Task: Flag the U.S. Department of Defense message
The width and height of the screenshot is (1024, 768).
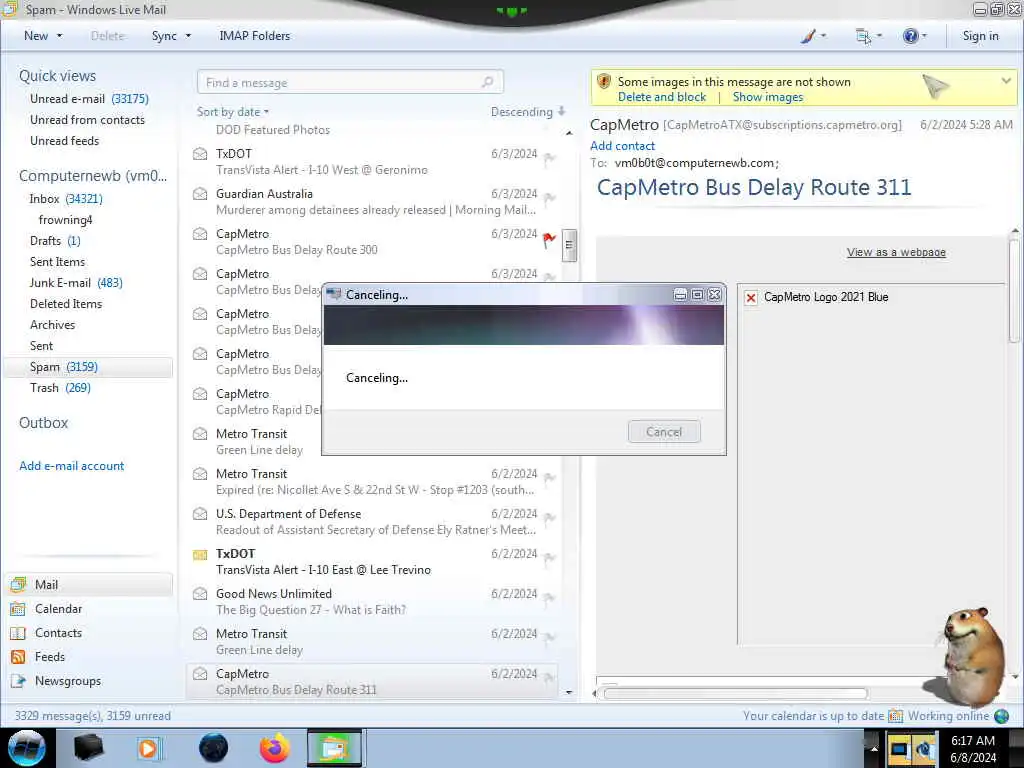Action: pyautogui.click(x=549, y=519)
